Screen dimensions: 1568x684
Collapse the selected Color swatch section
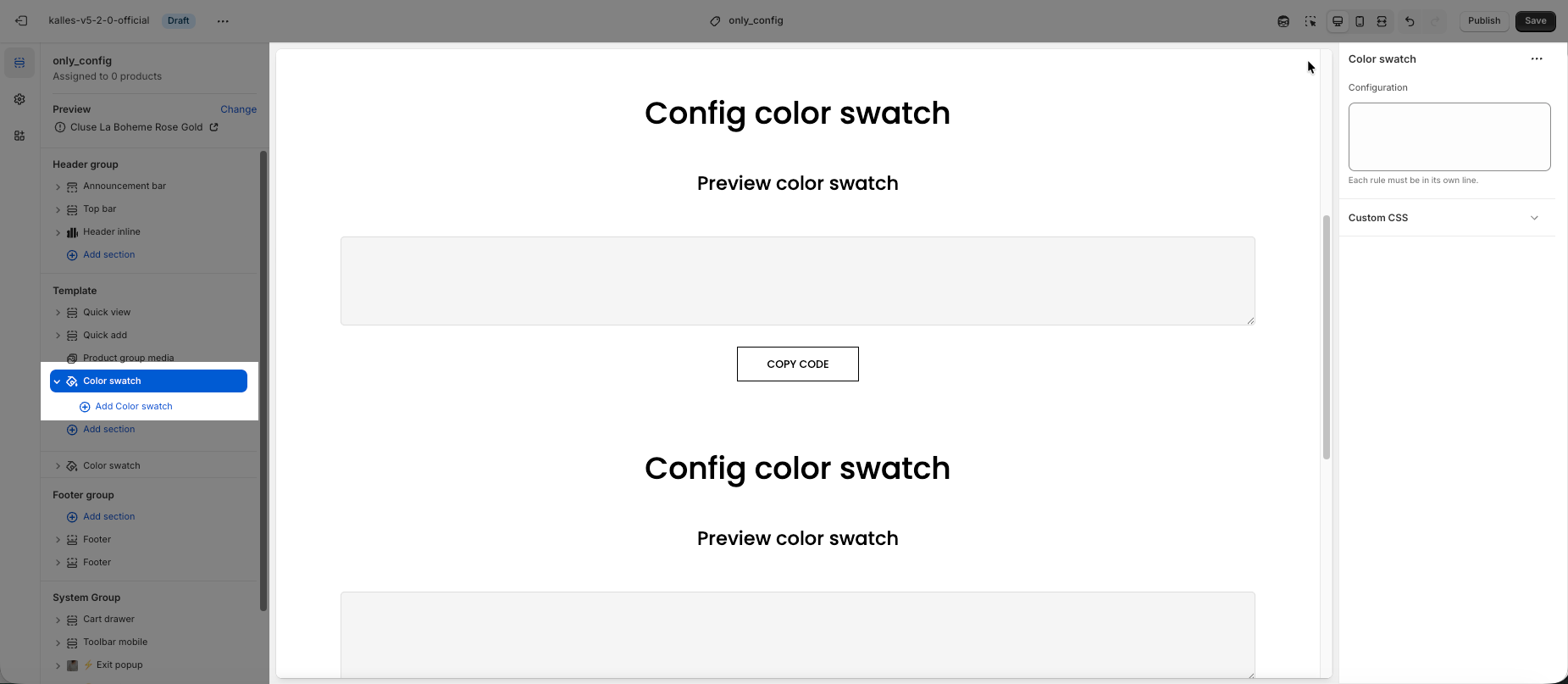[58, 381]
